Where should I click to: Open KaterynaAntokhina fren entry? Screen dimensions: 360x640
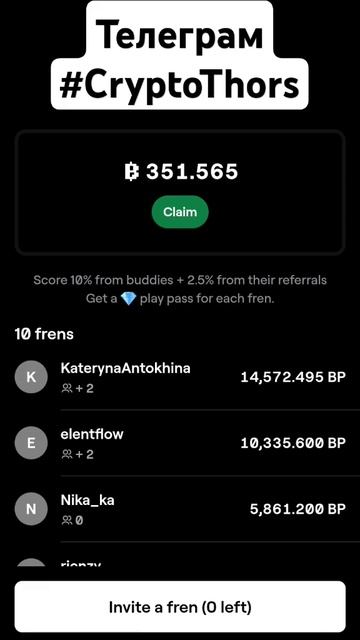(x=180, y=377)
